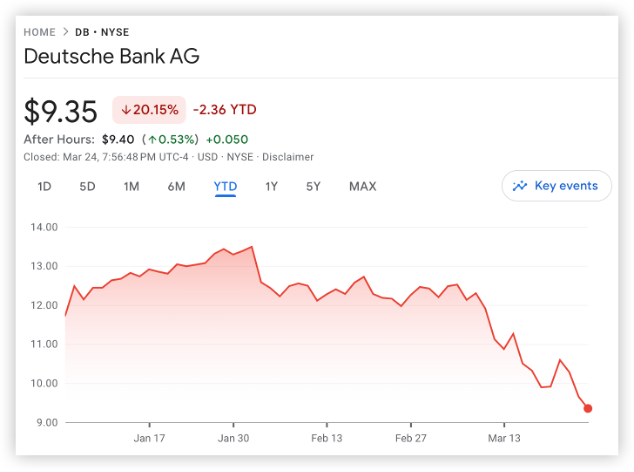The height and width of the screenshot is (472, 634).
Task: Select the 1D time range tab
Action: [44, 186]
